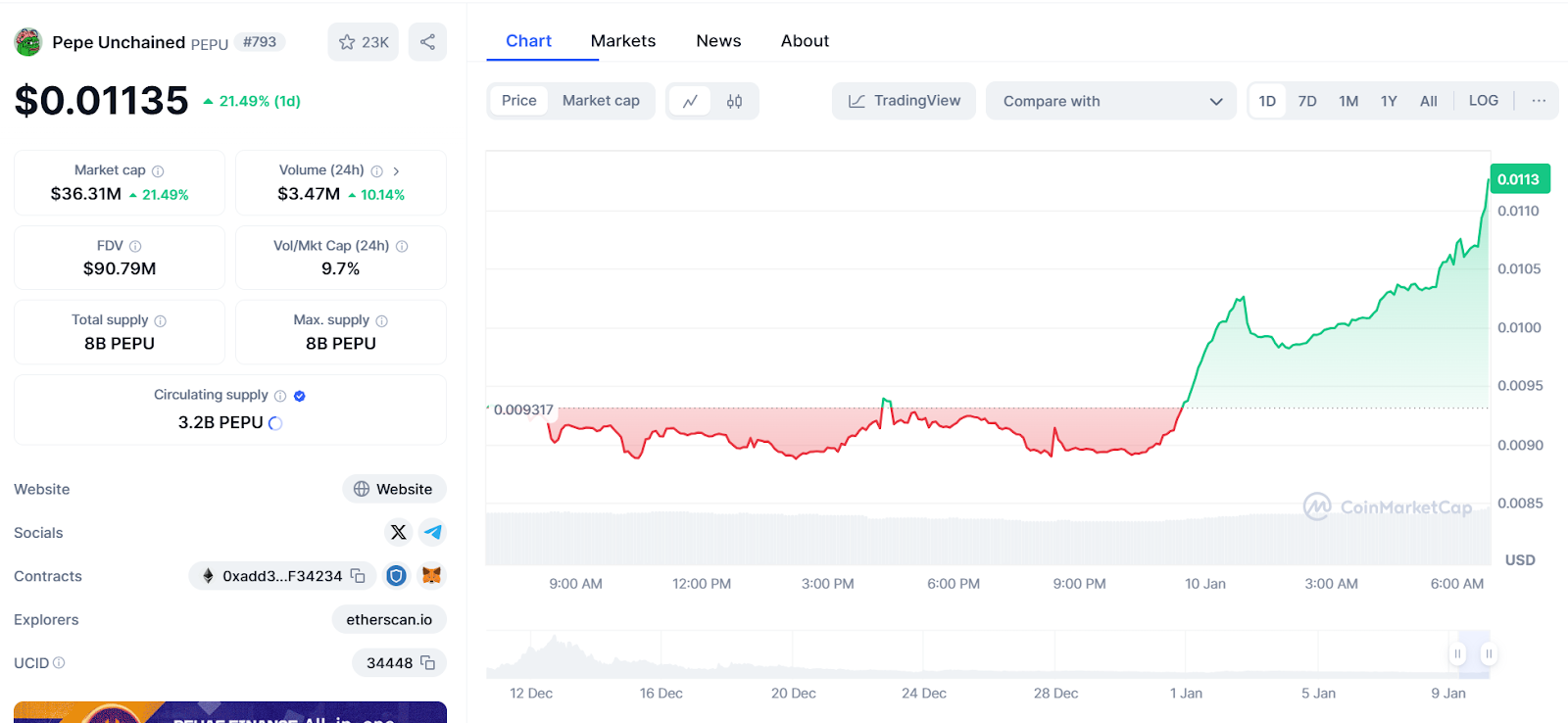The height and width of the screenshot is (723, 1568).
Task: Toggle LOG scale on chart
Action: tap(1484, 101)
